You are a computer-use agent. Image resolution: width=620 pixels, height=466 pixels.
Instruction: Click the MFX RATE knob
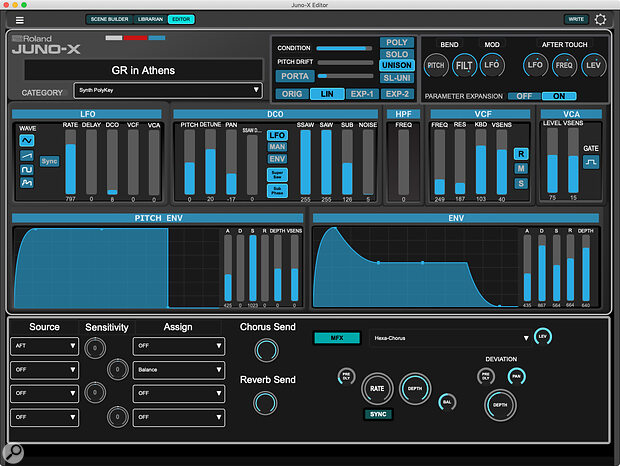[x=377, y=389]
